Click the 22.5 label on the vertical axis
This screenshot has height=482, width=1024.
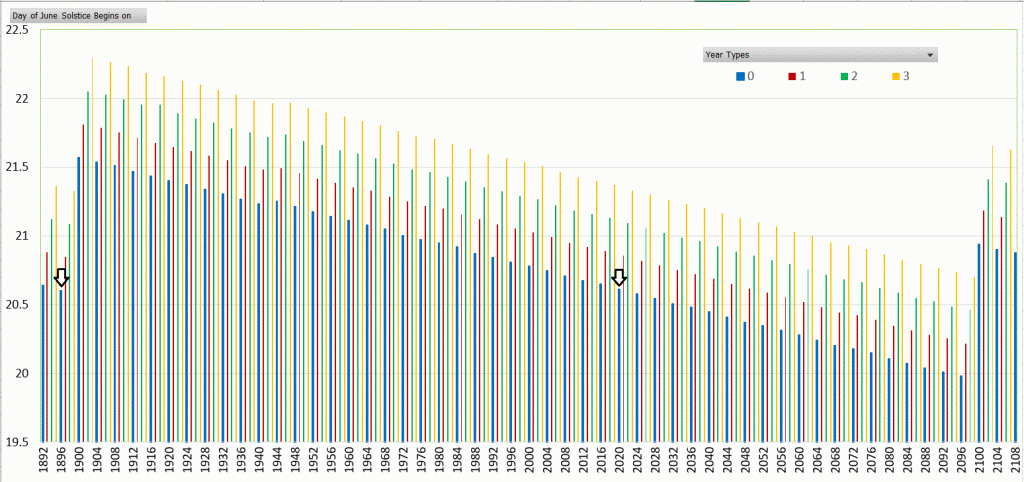17,30
